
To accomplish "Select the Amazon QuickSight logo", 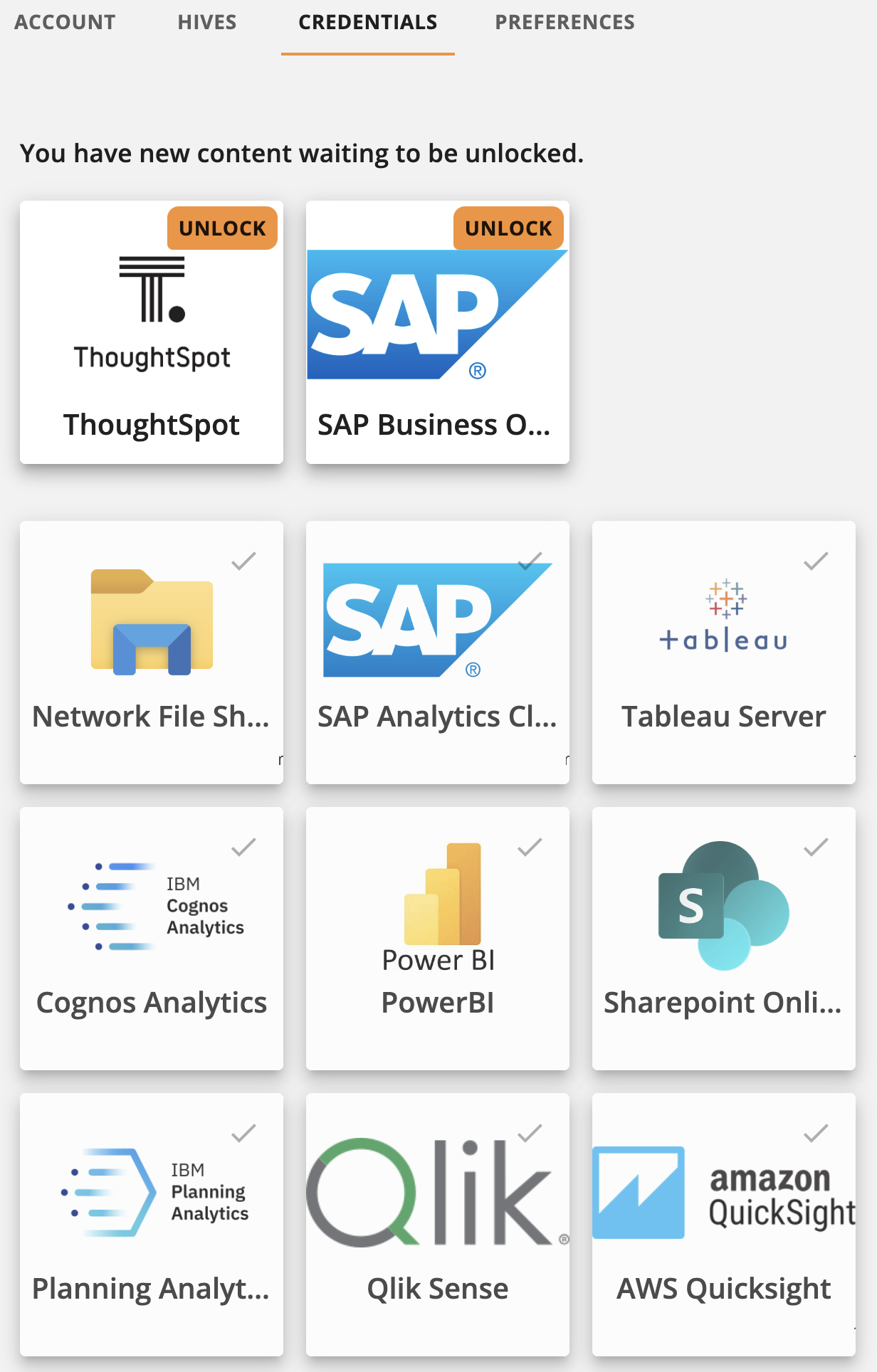I will [724, 1193].
